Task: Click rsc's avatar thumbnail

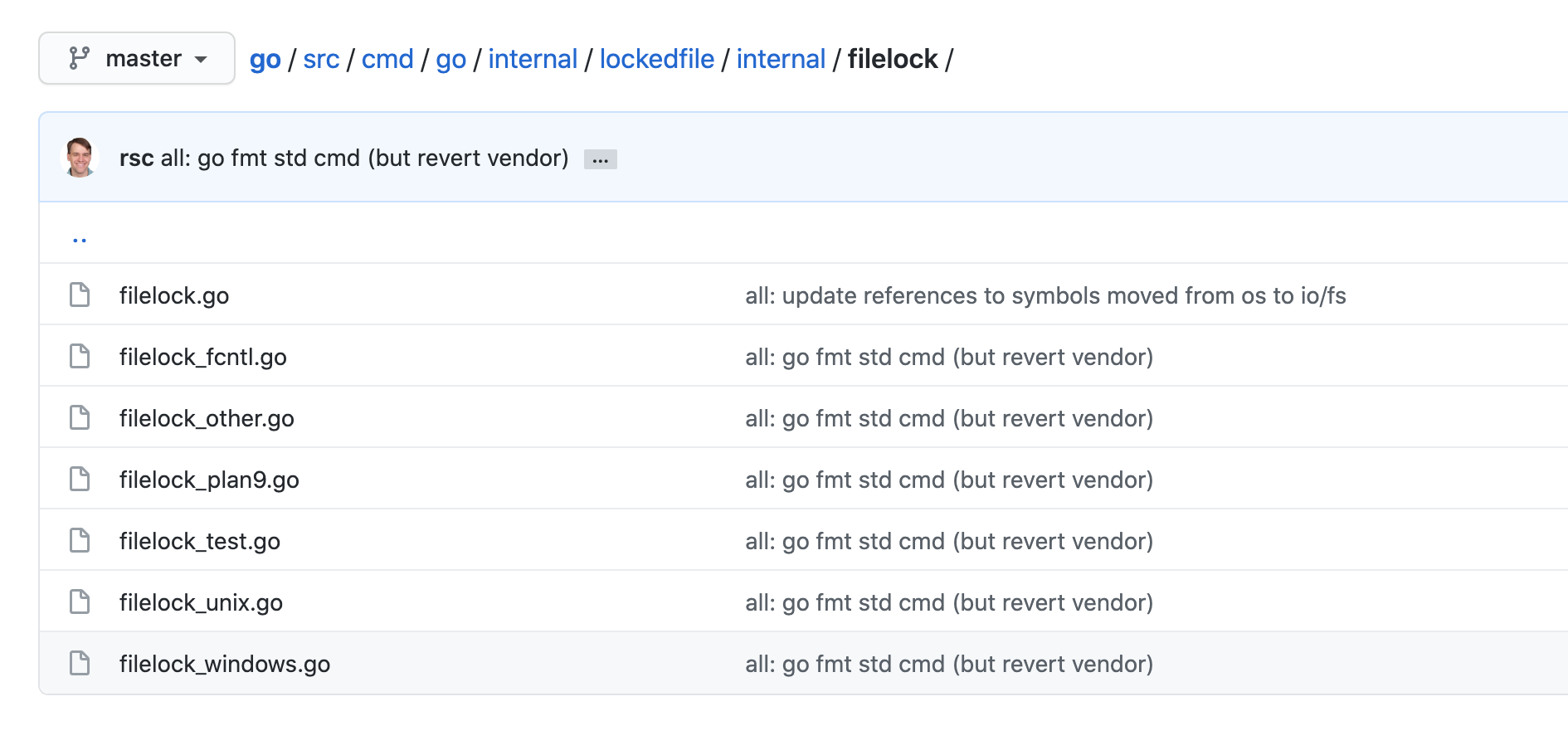Action: (x=80, y=158)
